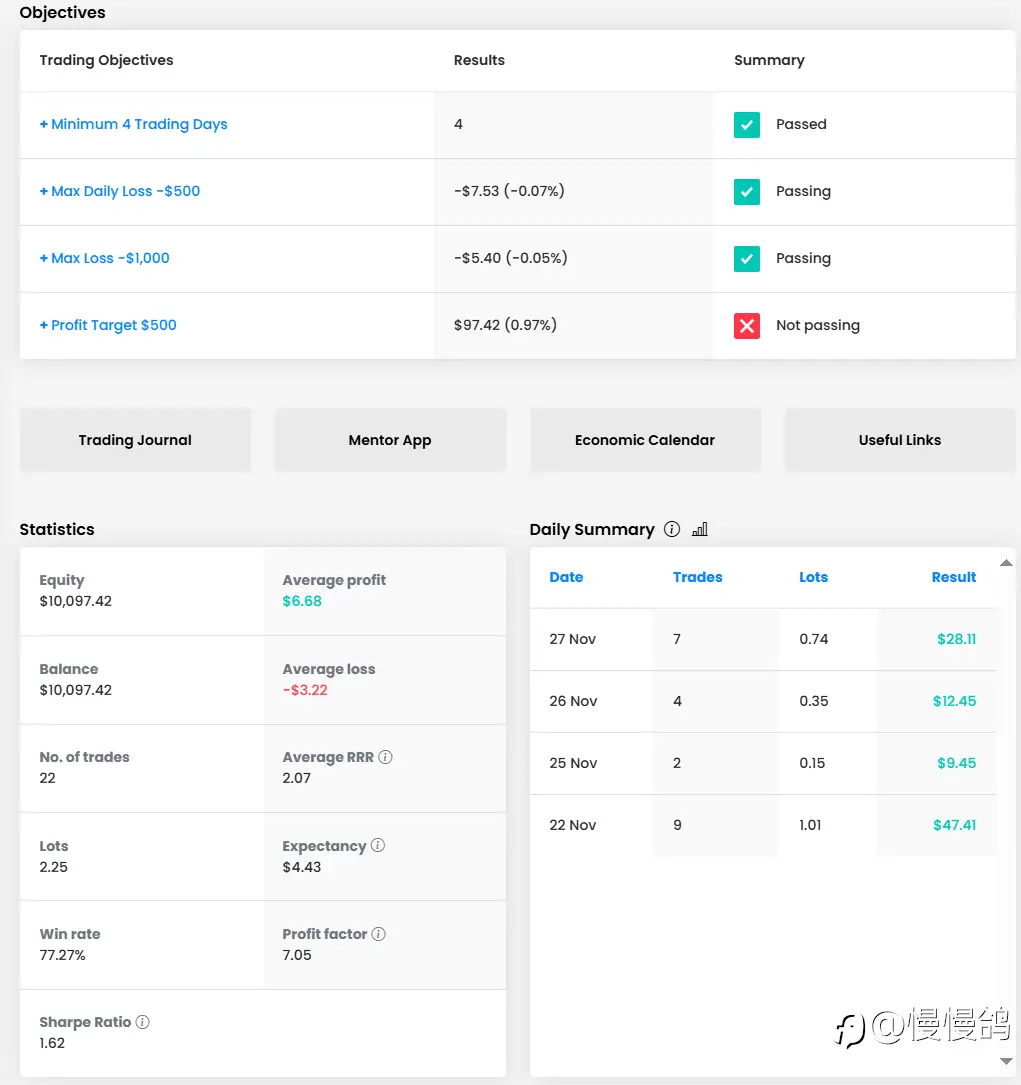Click the green check for Max Daily Loss
Screen dimensions: 1021x1085
747,192
